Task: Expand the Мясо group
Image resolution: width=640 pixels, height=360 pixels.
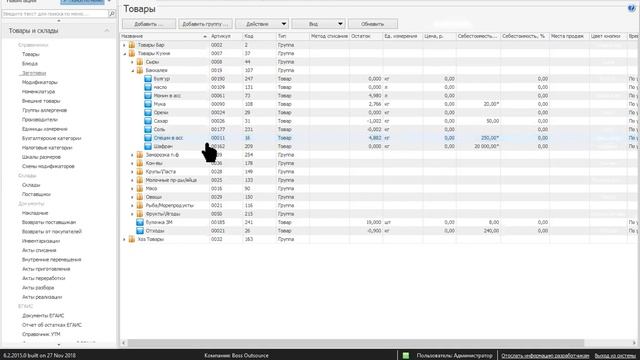Action: click(x=132, y=189)
